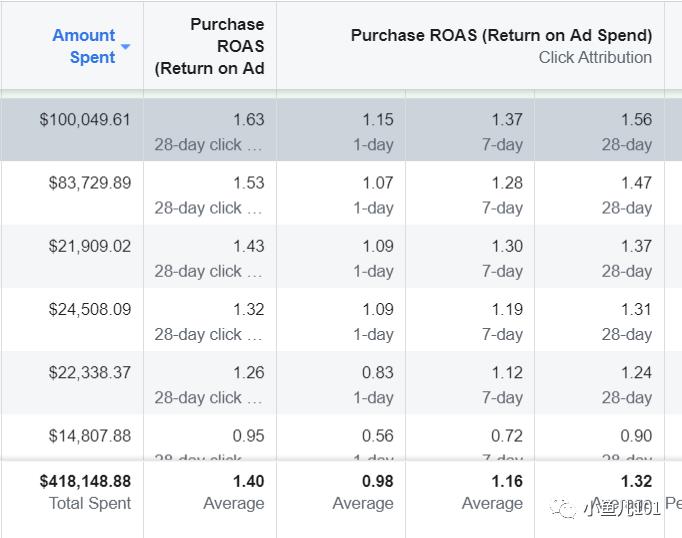The height and width of the screenshot is (538, 682).
Task: Click the $14,807.88 amount spent cell
Action: [89, 436]
